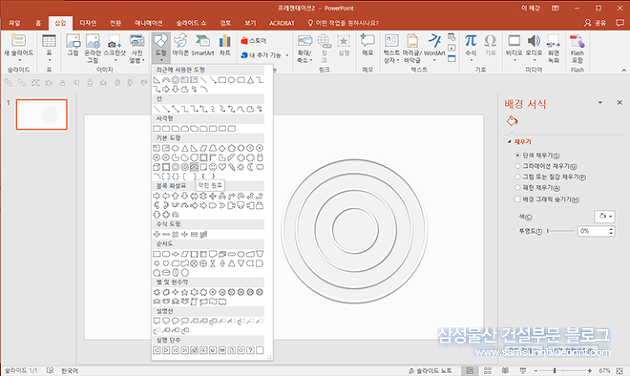This screenshot has height=376, width=630.
Task: Click the 비디오 video button
Action: (514, 47)
